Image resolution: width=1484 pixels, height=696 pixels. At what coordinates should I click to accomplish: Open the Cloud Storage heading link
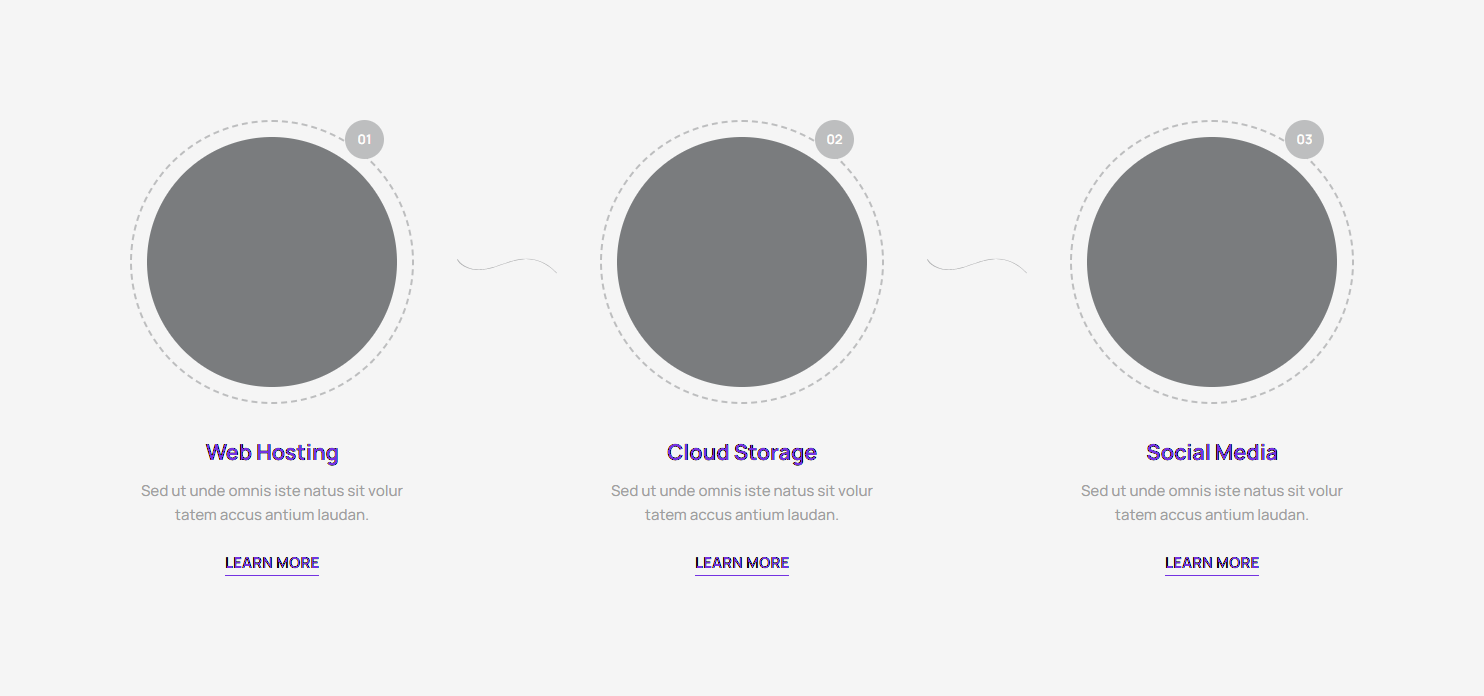tap(742, 453)
